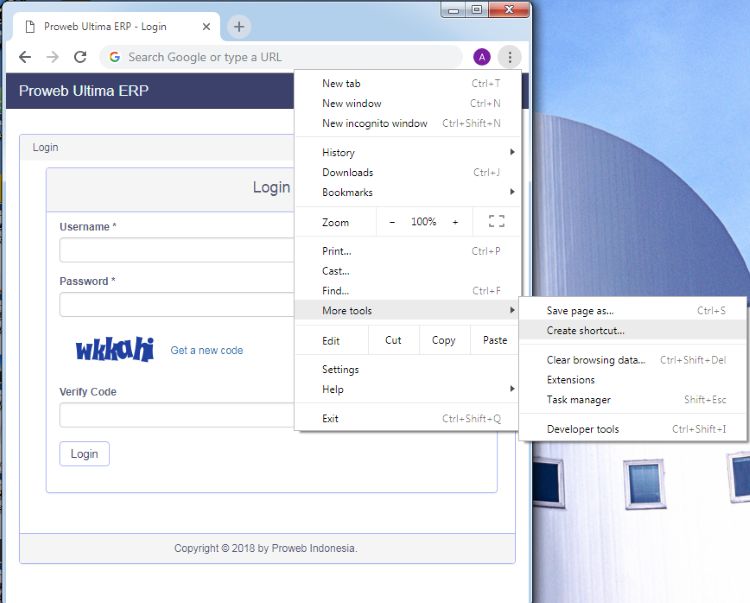Open New incognito window
This screenshot has height=603, width=750.
[x=407, y=123]
